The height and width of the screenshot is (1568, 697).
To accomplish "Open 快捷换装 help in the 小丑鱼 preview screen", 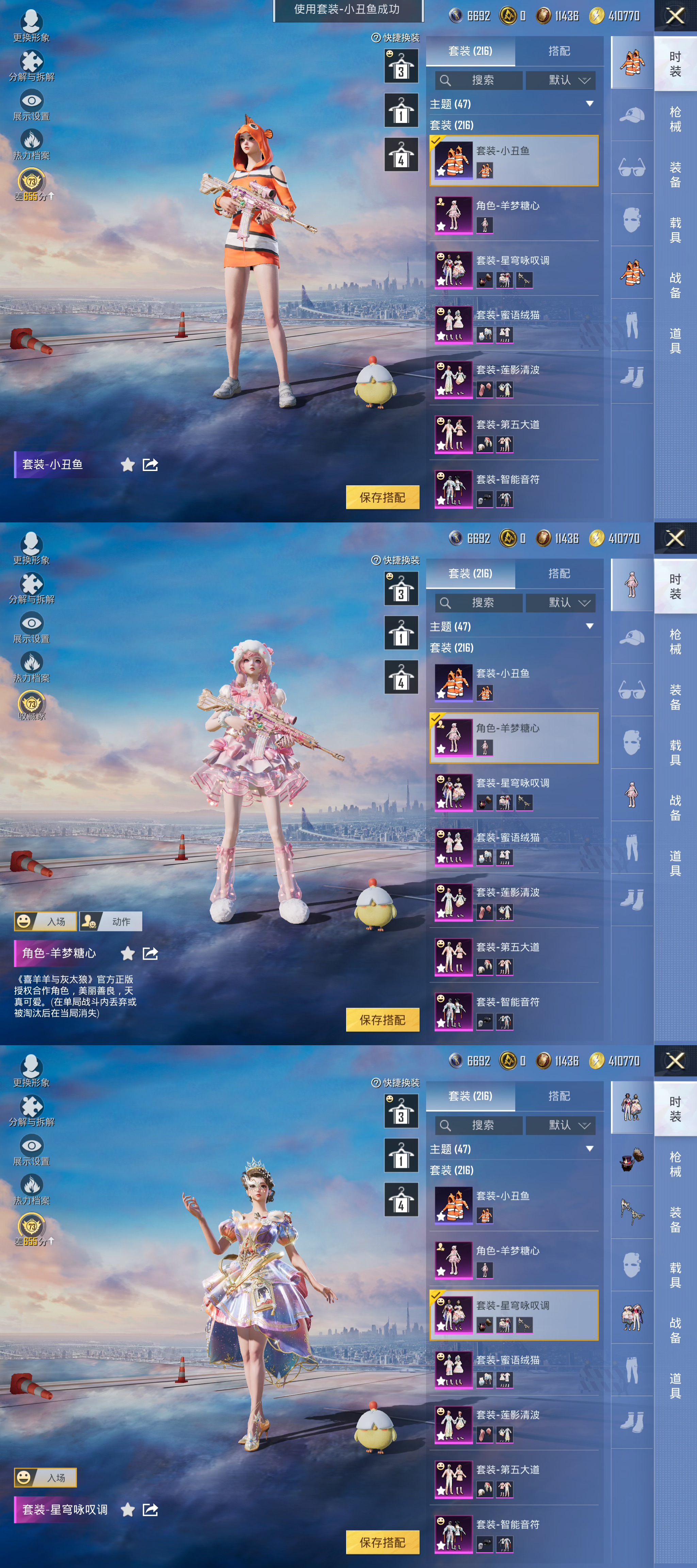I will [395, 38].
